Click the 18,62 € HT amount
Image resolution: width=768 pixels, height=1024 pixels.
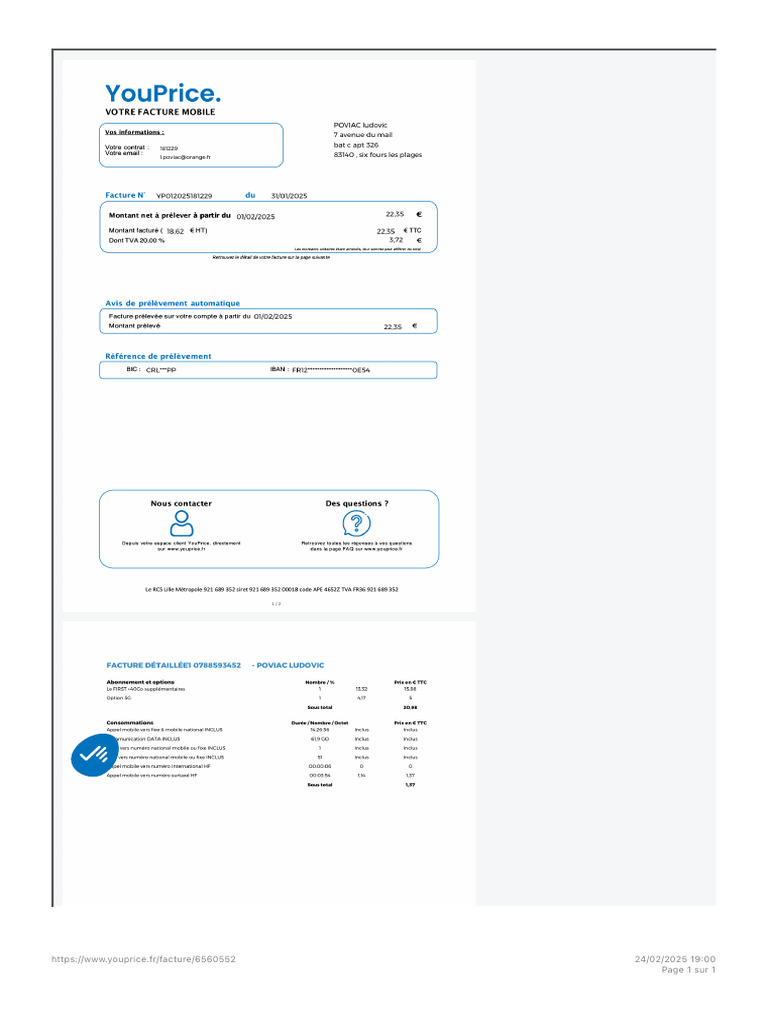(187, 231)
